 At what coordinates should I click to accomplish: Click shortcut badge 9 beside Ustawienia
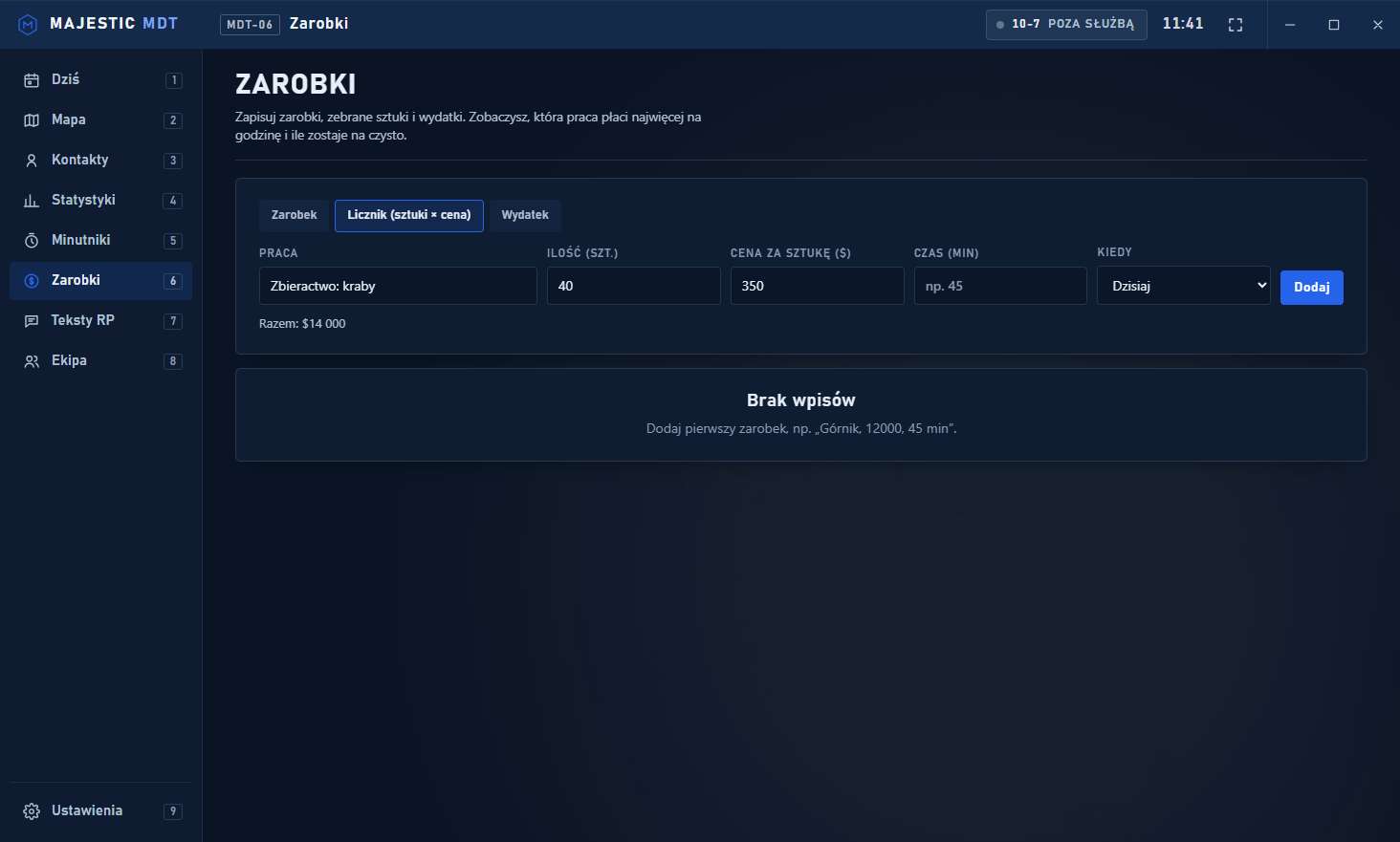coord(173,811)
